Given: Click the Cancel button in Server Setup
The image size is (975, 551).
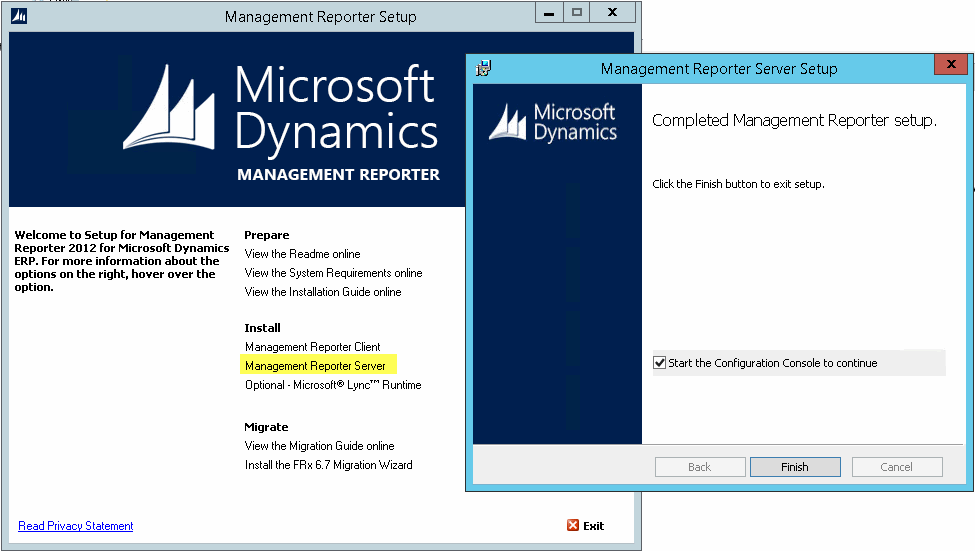Looking at the screenshot, I should (x=897, y=467).
